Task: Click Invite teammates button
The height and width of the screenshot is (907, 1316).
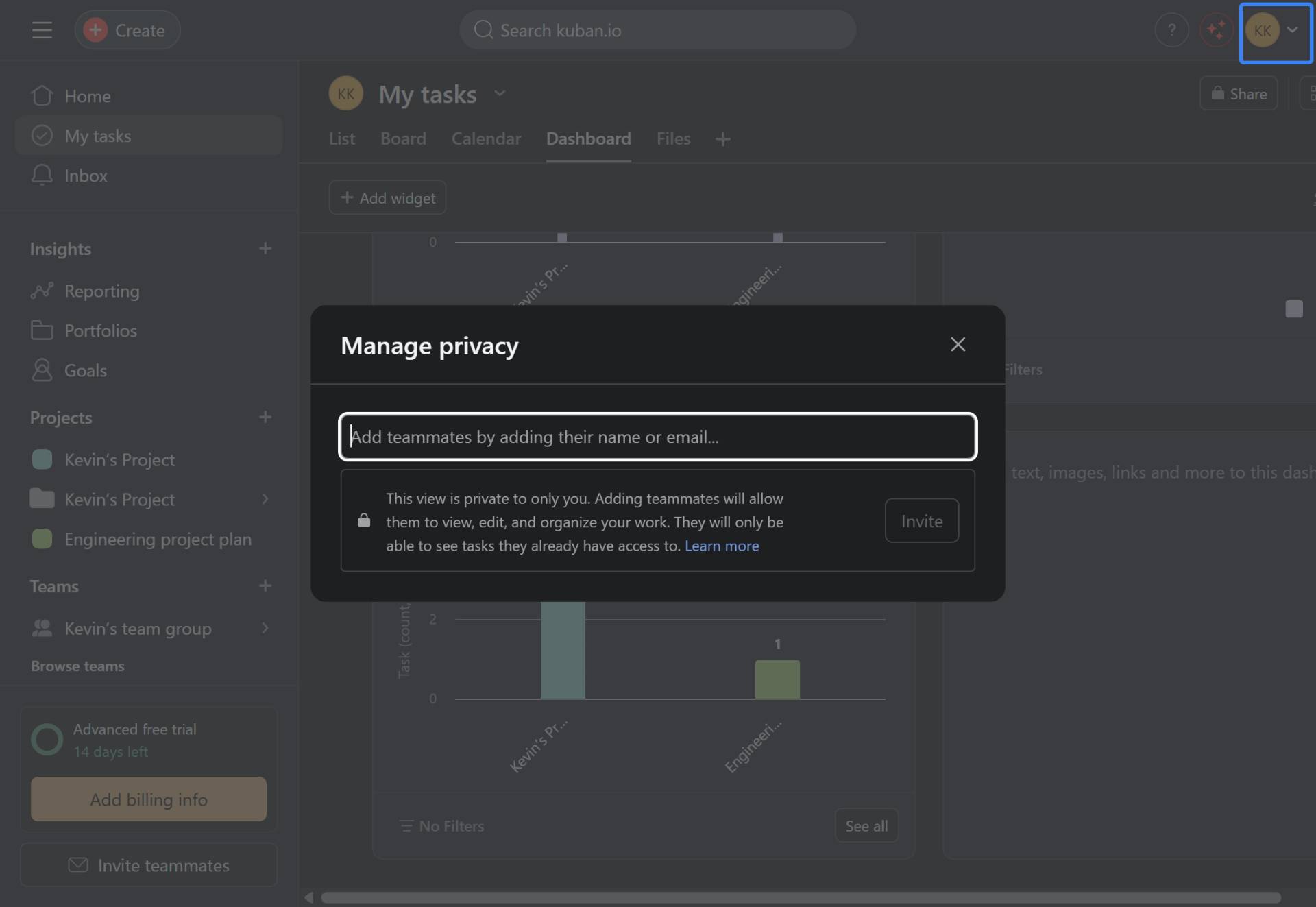Action: coord(149,865)
